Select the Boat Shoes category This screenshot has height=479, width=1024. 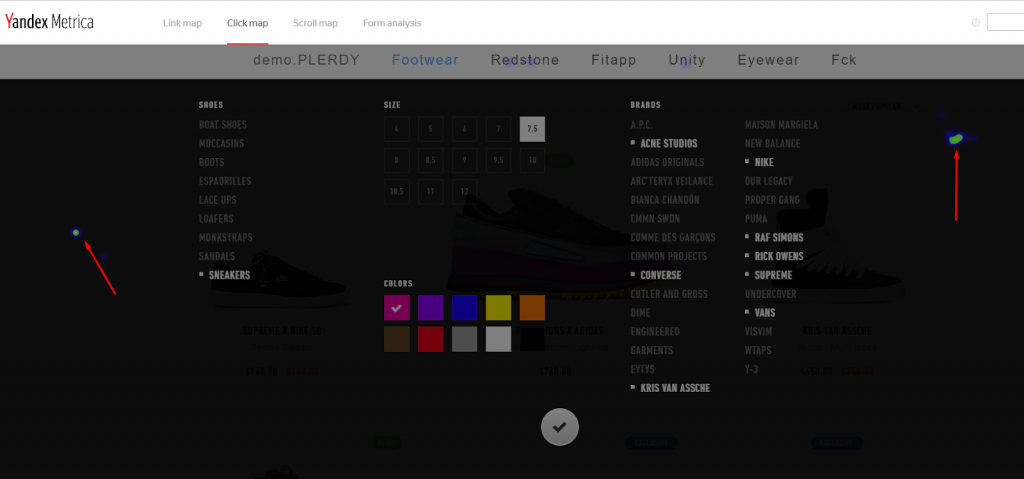223,124
